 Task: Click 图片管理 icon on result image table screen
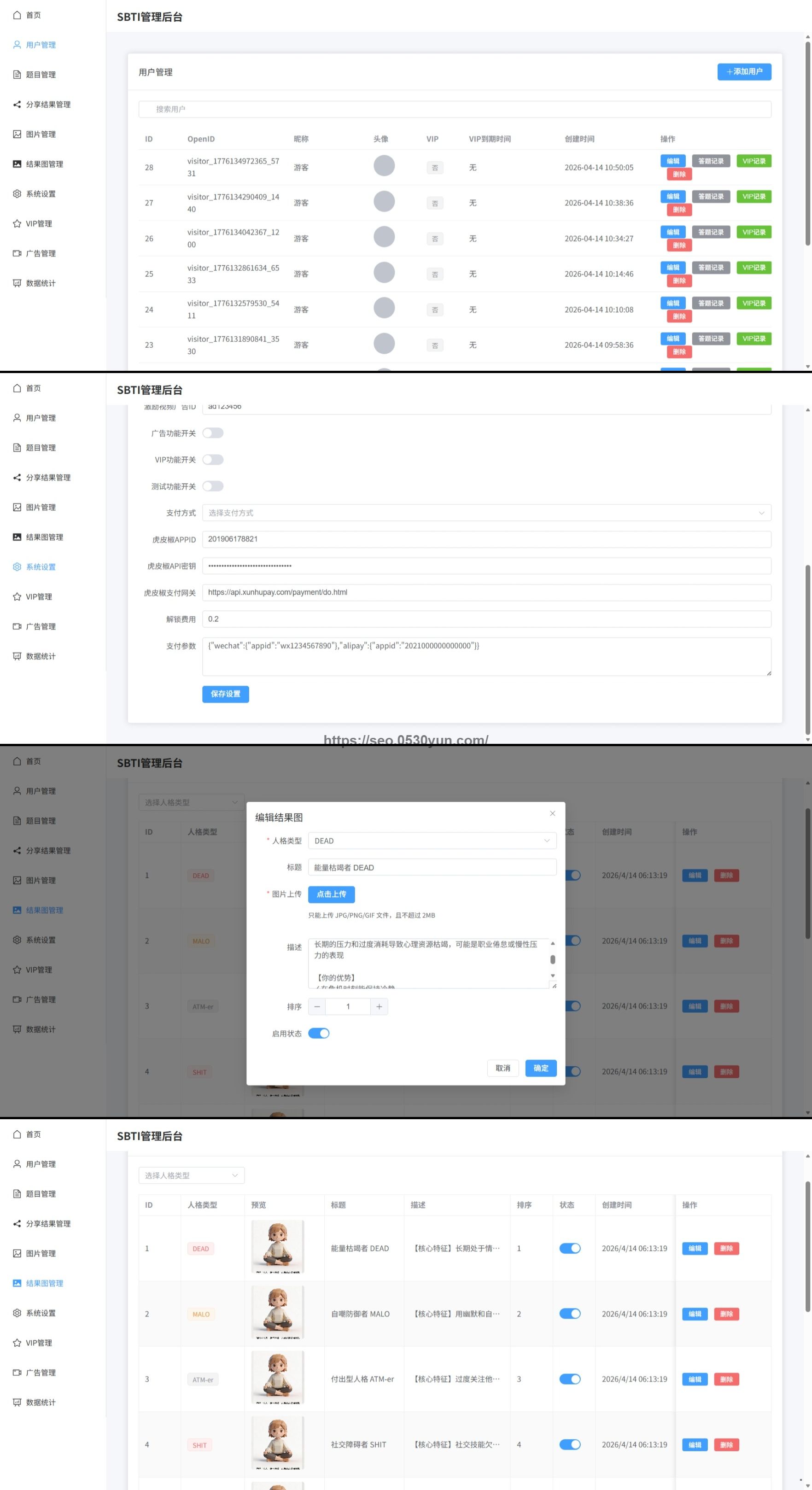(18, 1253)
